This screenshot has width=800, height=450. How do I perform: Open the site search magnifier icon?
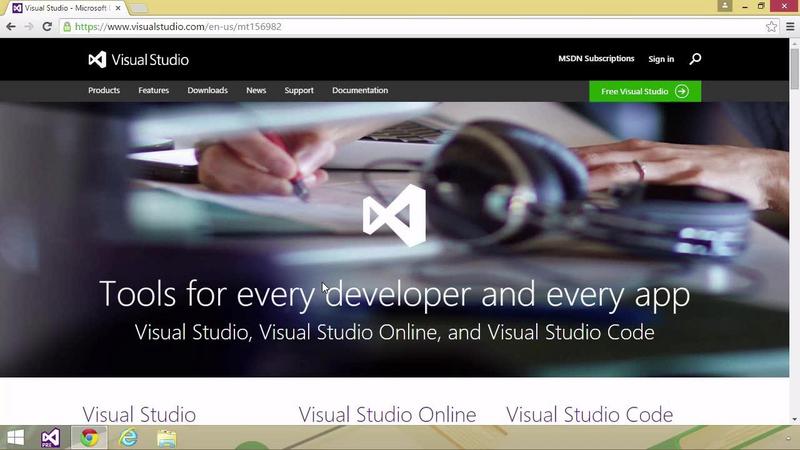695,59
